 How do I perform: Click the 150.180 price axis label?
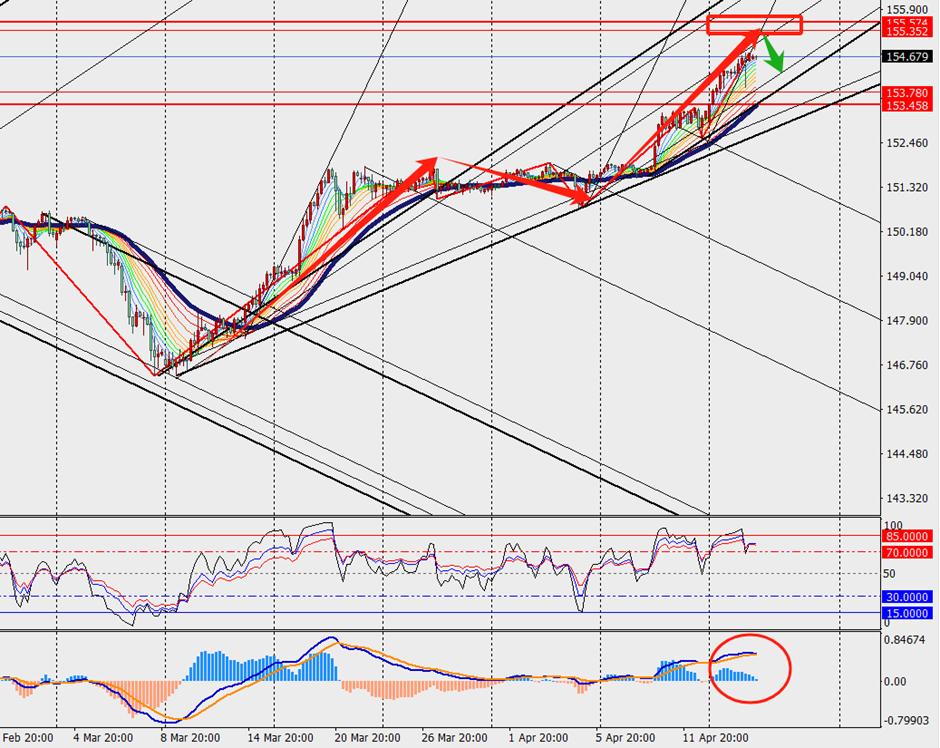tap(907, 232)
